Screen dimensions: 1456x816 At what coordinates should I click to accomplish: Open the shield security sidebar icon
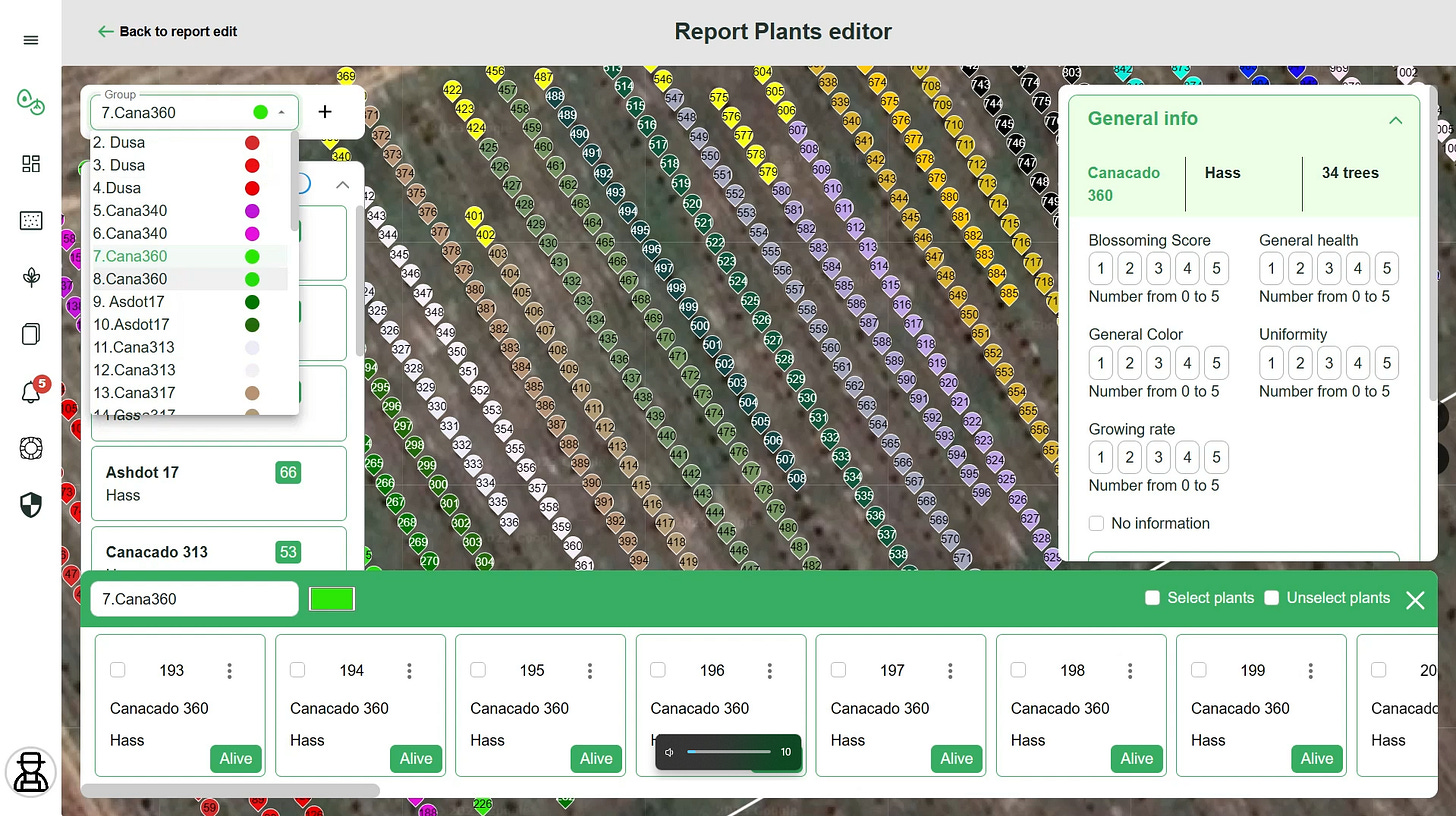coord(31,505)
